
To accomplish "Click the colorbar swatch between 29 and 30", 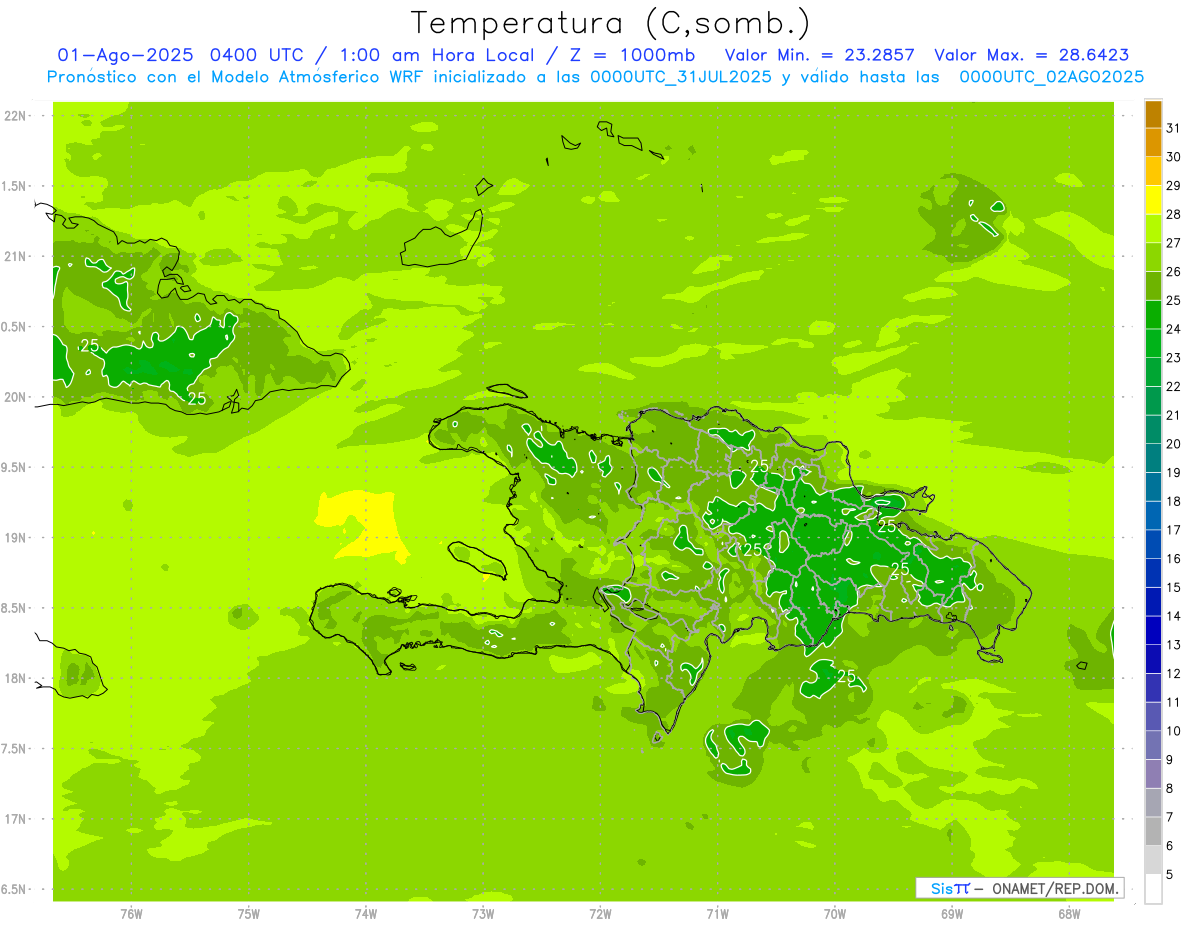I will (1153, 172).
